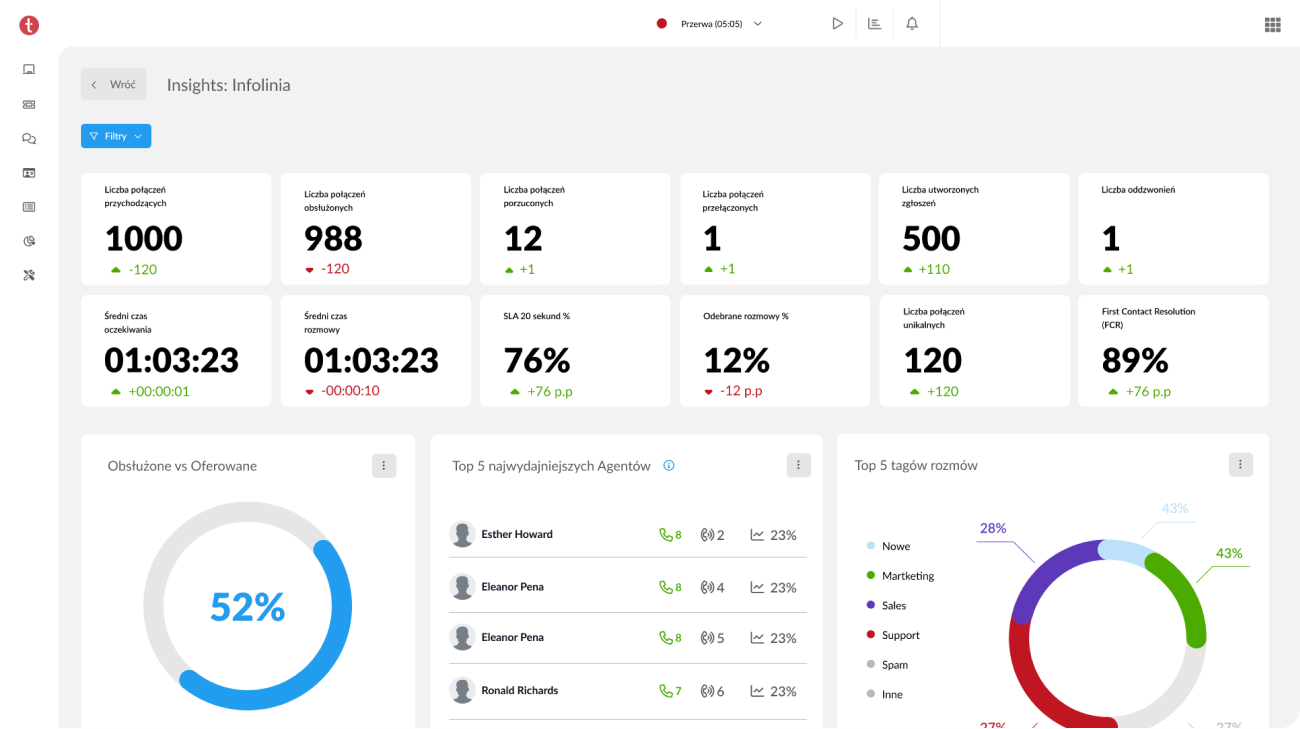This screenshot has height=729, width=1300.
Task: Click callback icon showing 5 for Eleanor Pena
Action: tap(706, 638)
